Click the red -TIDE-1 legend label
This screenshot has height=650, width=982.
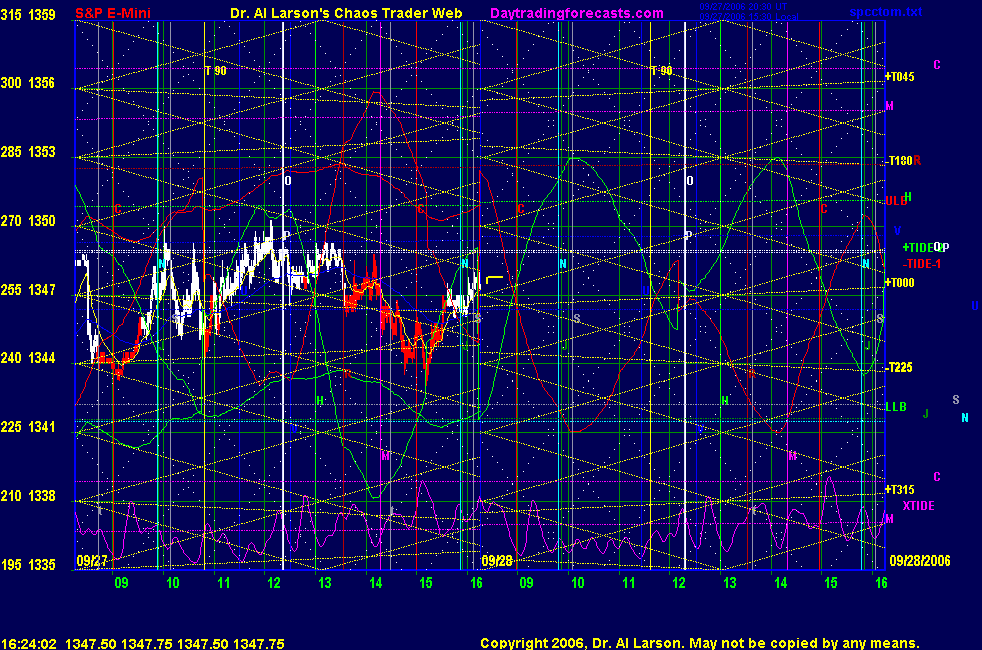[925, 263]
